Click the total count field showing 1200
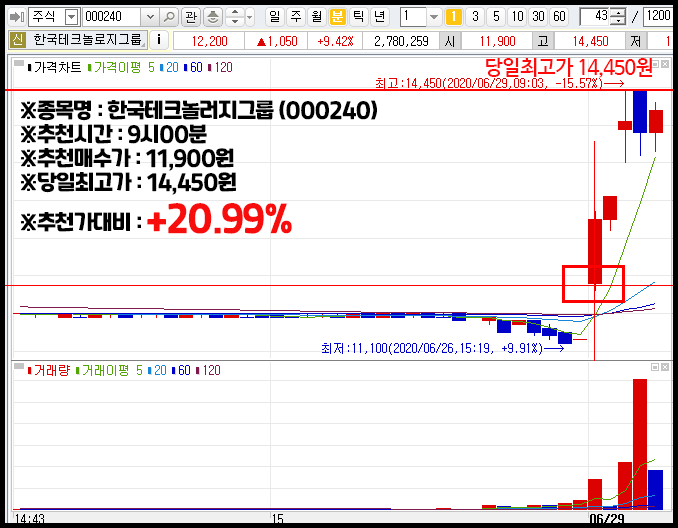Image resolution: width=678 pixels, height=528 pixels. 658,17
